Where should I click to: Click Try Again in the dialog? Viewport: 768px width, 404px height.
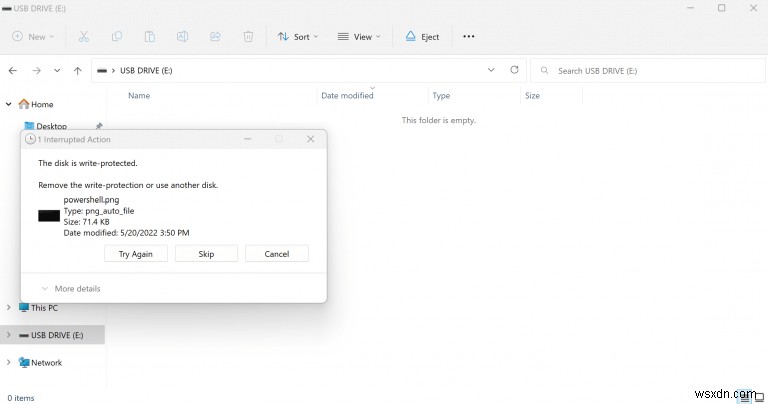(x=136, y=254)
